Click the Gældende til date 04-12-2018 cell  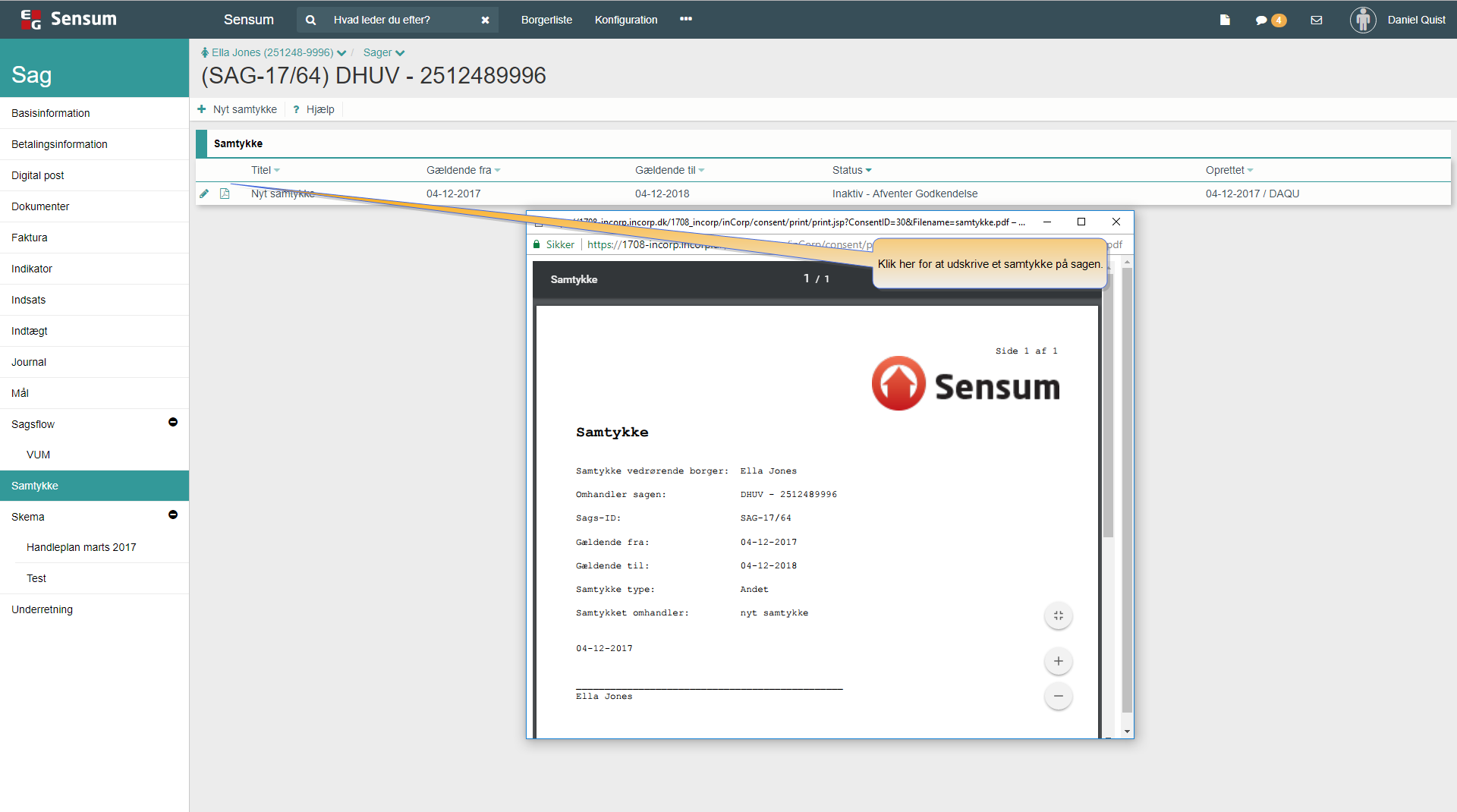662,194
